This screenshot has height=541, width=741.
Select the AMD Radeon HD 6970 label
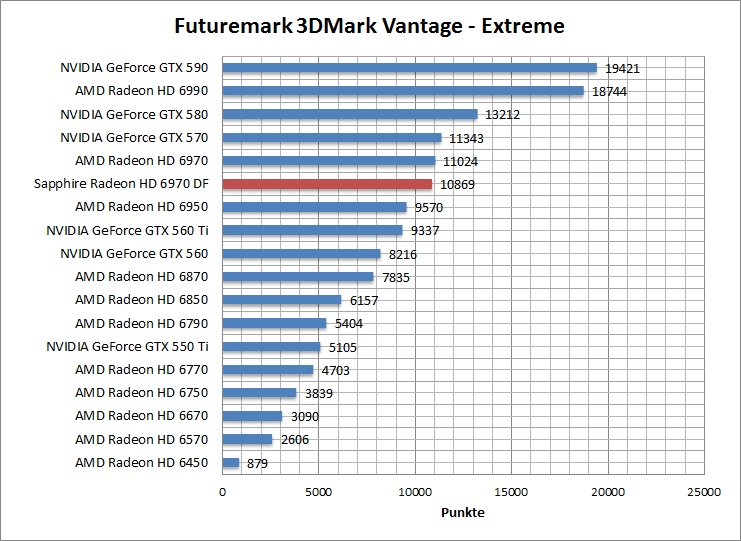click(141, 161)
